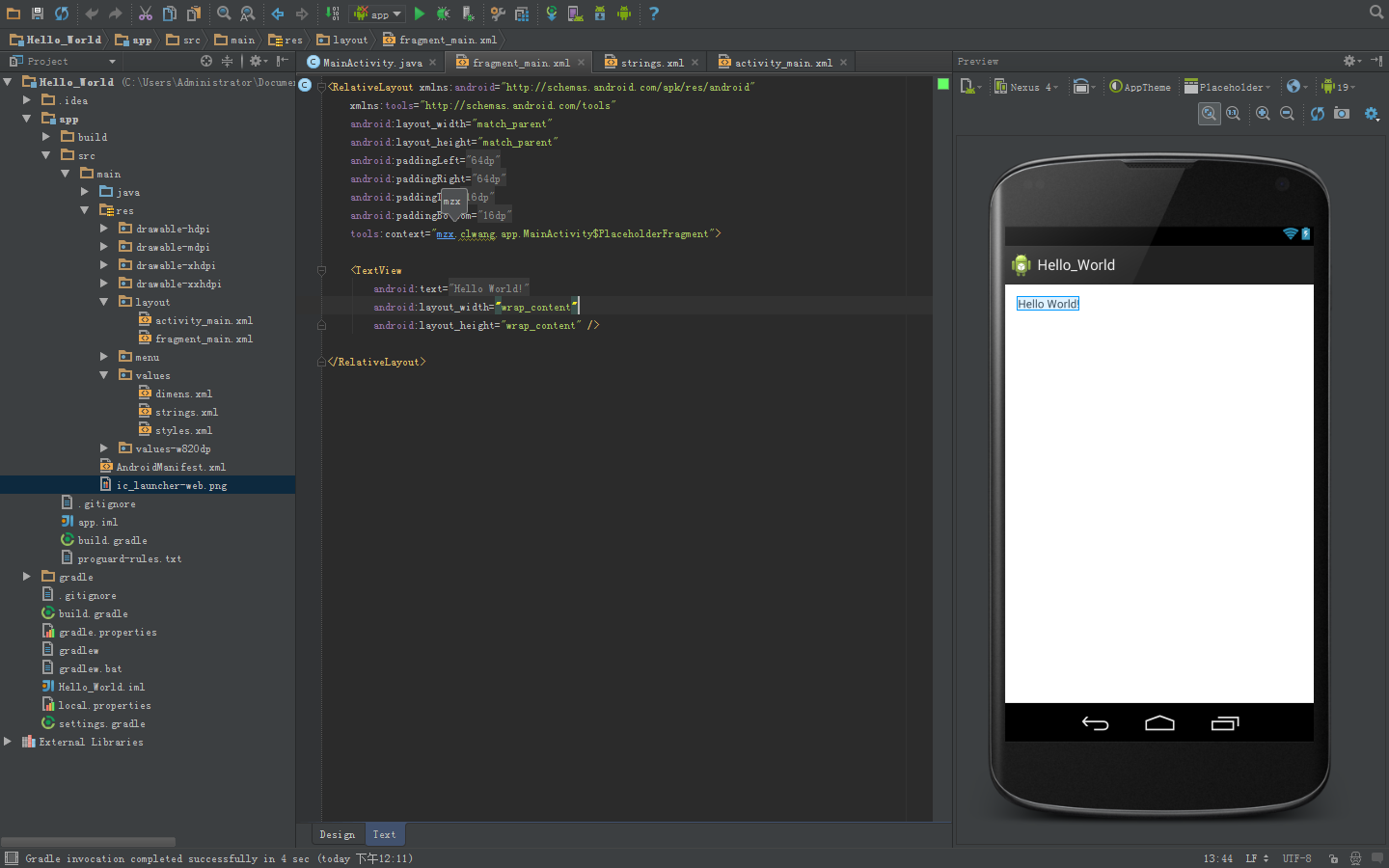Image resolution: width=1389 pixels, height=868 pixels.
Task: Open the app run configuration dropdown
Action: click(378, 14)
